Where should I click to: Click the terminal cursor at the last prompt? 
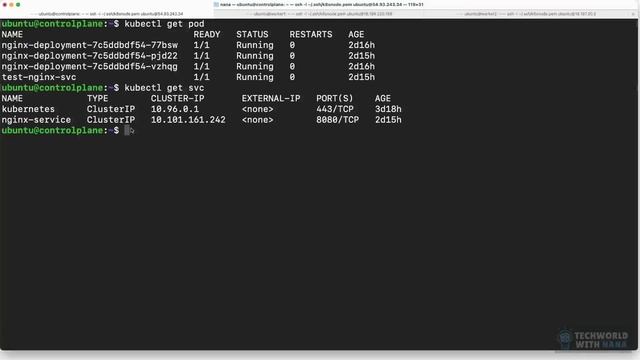127,130
